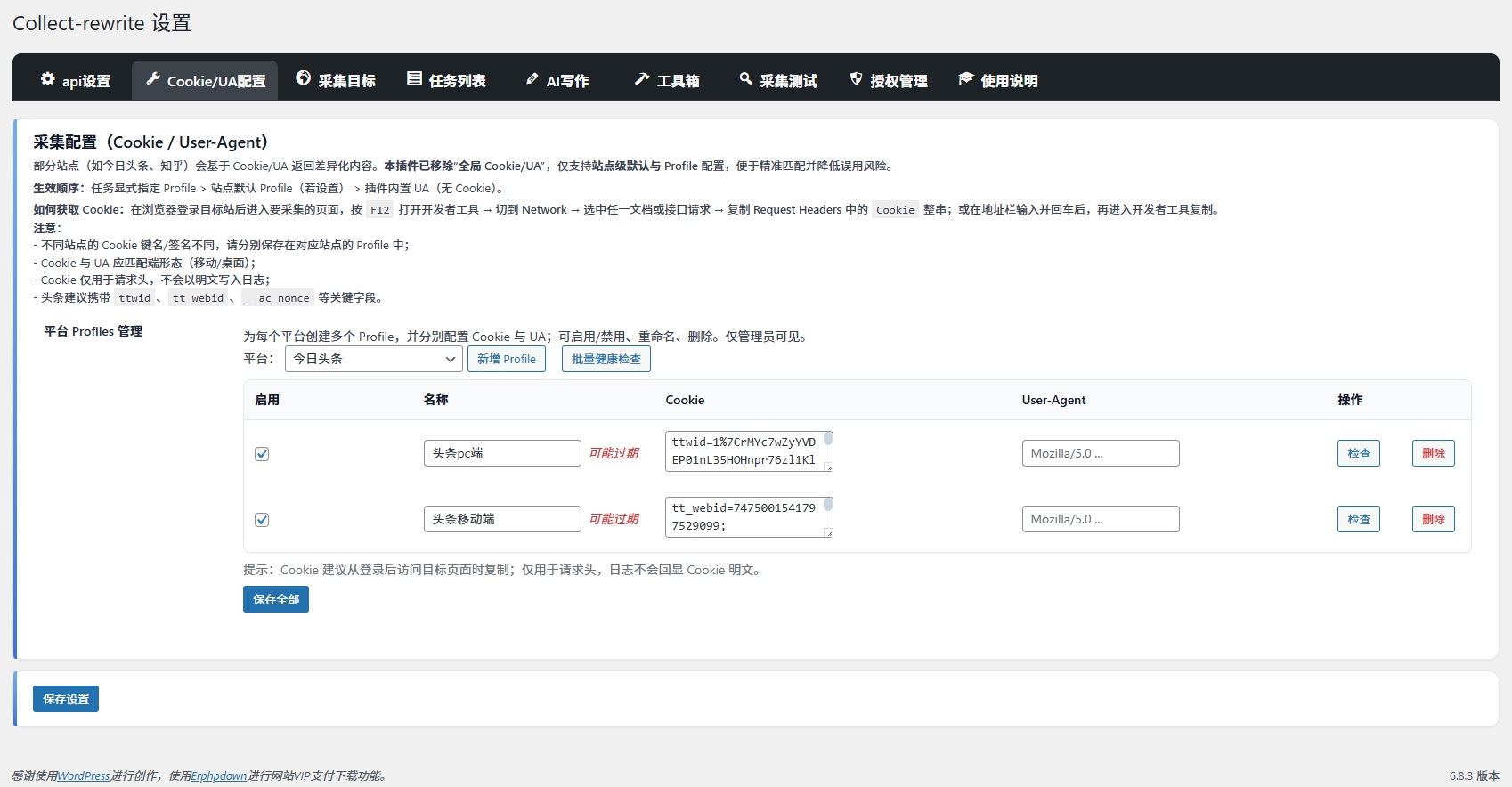1512x787 pixels.
Task: Click the globe icon beside 采集目标
Action: point(304,78)
